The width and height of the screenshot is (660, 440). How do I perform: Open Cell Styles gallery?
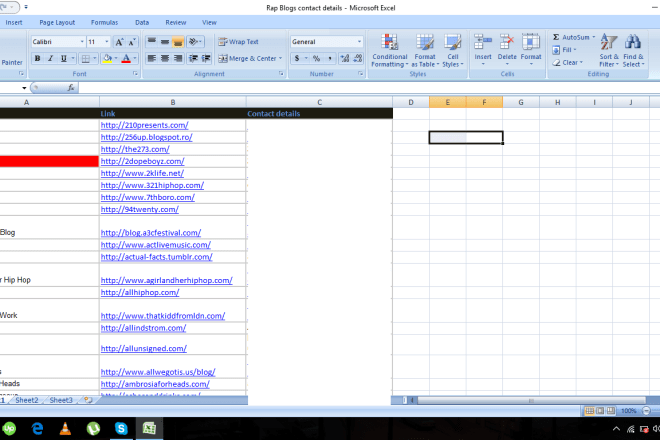tap(452, 51)
